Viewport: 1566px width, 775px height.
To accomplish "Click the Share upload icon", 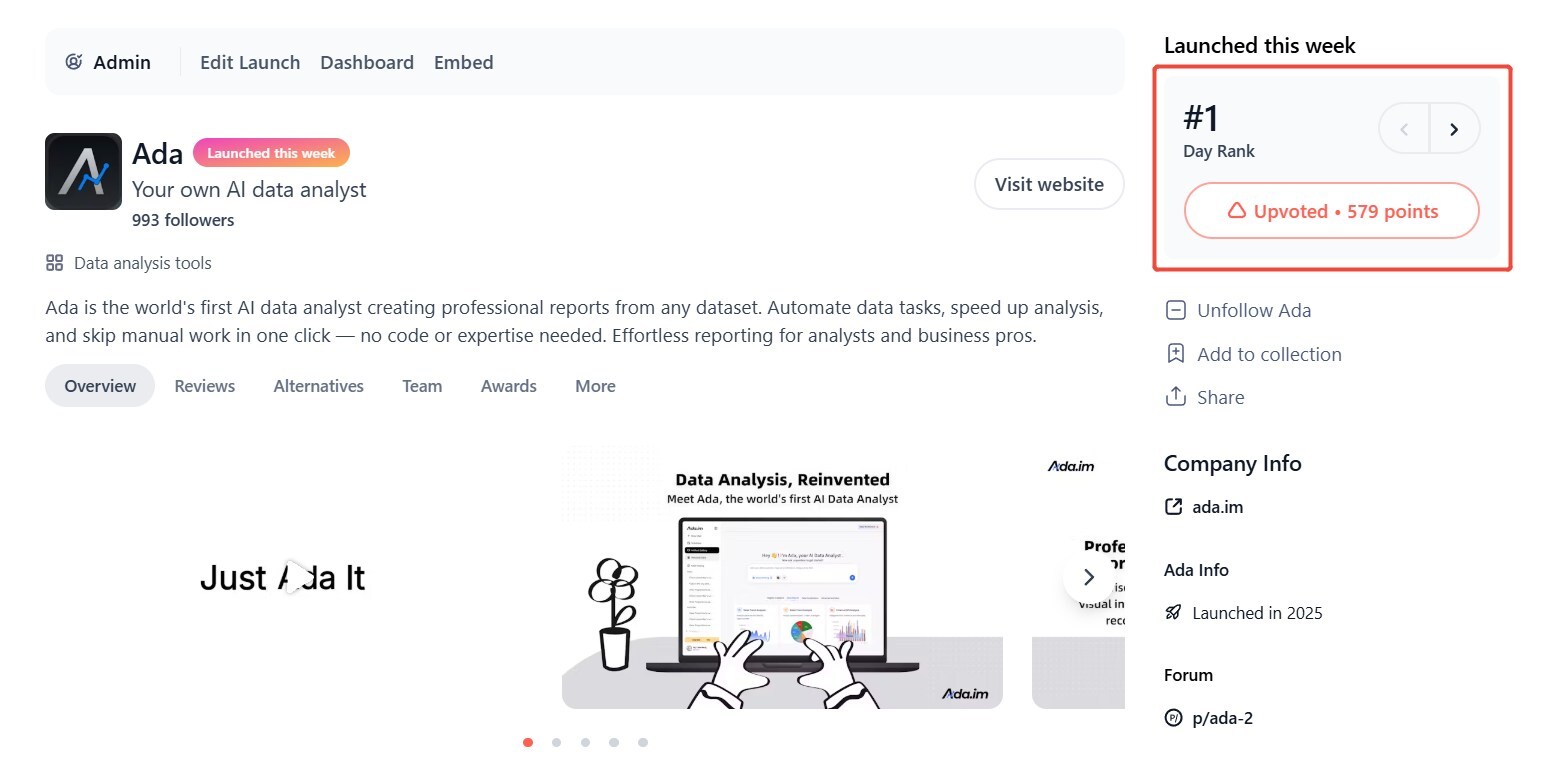I will (1176, 397).
